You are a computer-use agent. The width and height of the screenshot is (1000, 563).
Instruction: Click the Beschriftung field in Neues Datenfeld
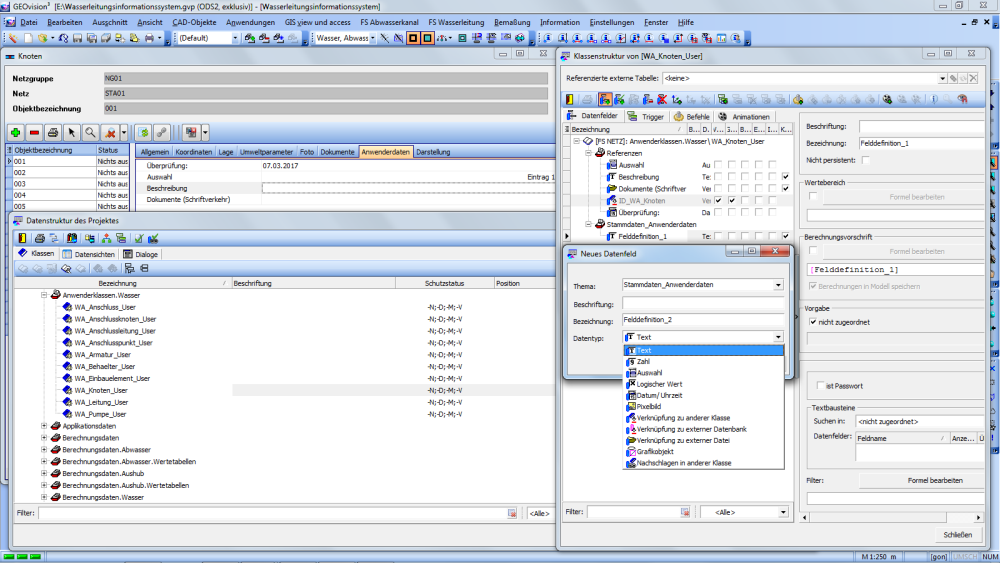point(703,303)
